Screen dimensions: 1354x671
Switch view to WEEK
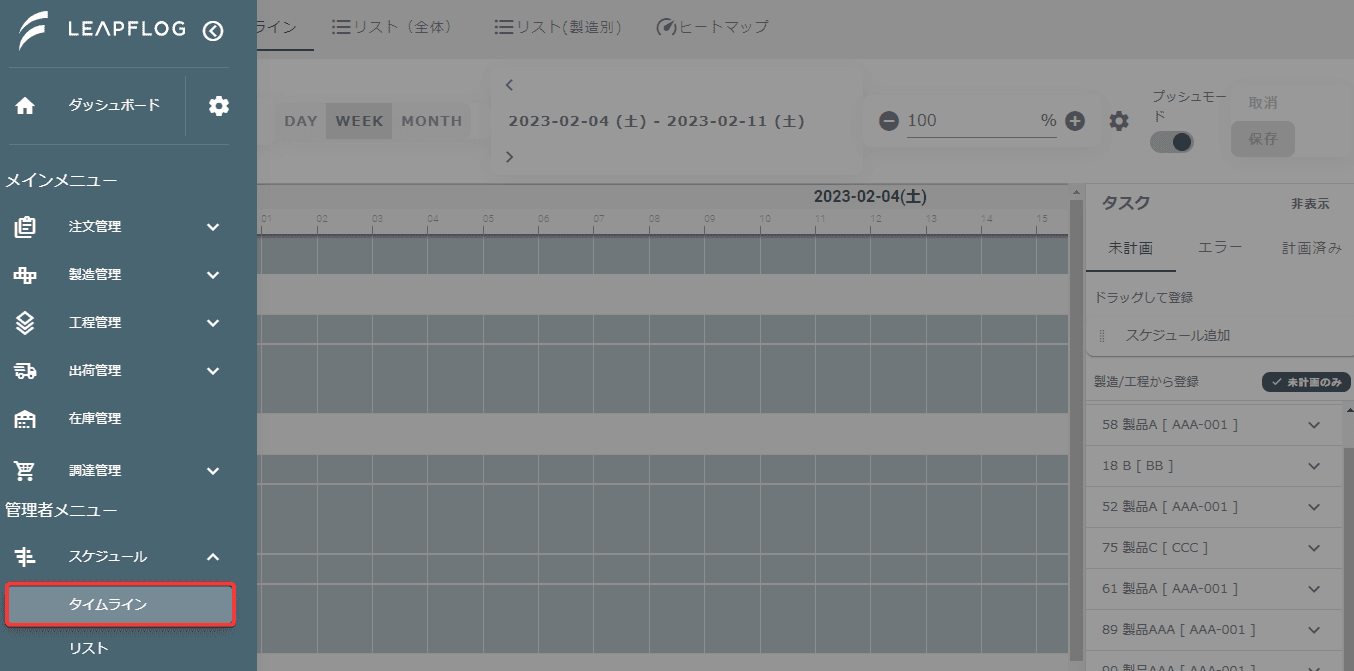pyautogui.click(x=359, y=121)
